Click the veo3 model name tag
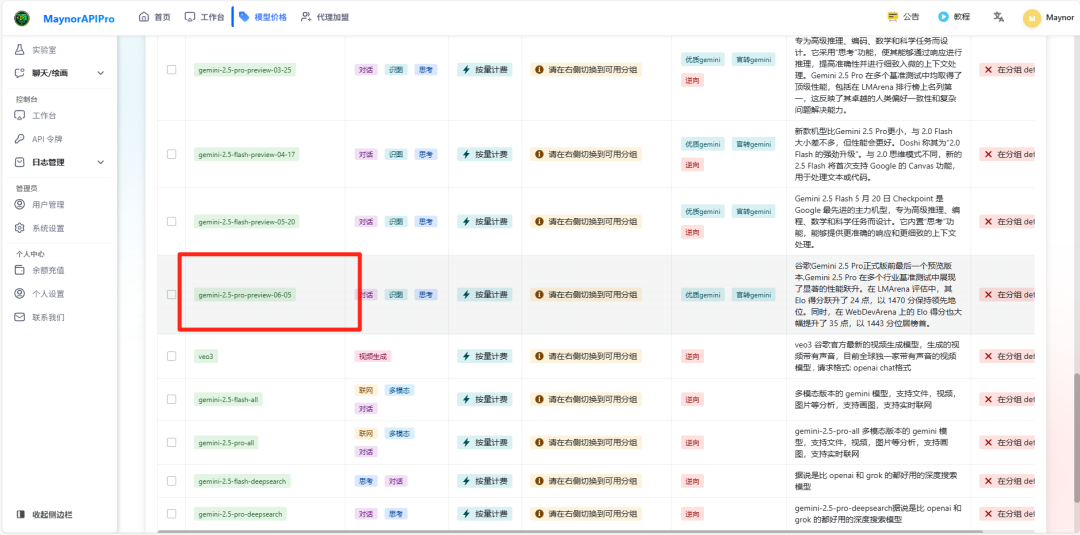Screen dimensions: 1080x535 tap(208, 357)
